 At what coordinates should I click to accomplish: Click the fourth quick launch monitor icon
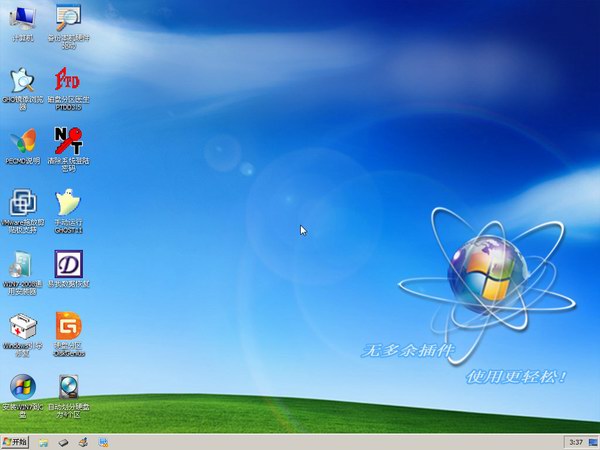click(103, 443)
